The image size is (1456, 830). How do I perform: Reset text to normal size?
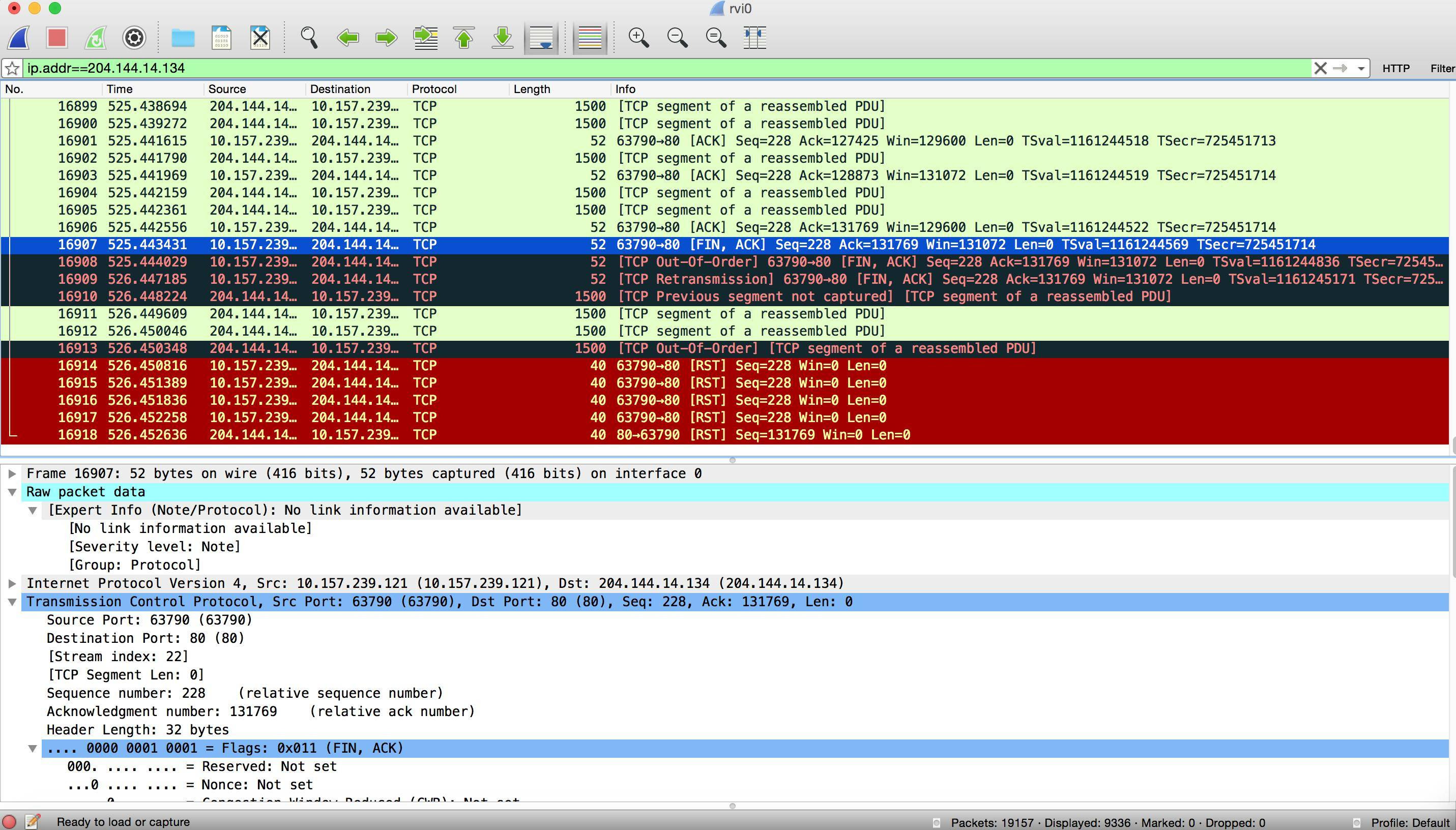[716, 38]
